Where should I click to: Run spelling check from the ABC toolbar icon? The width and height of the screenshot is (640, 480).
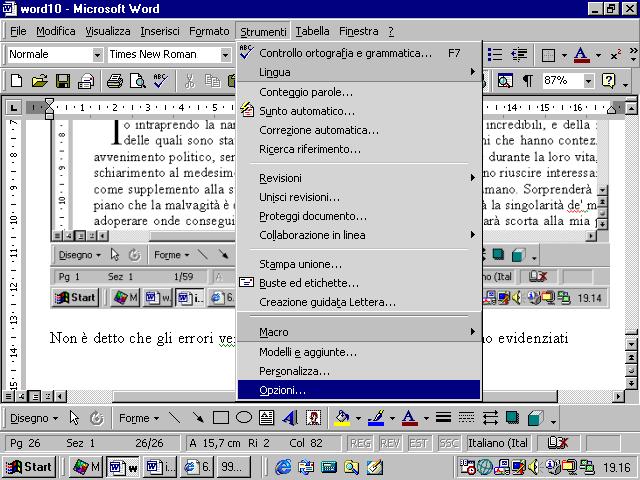click(160, 81)
